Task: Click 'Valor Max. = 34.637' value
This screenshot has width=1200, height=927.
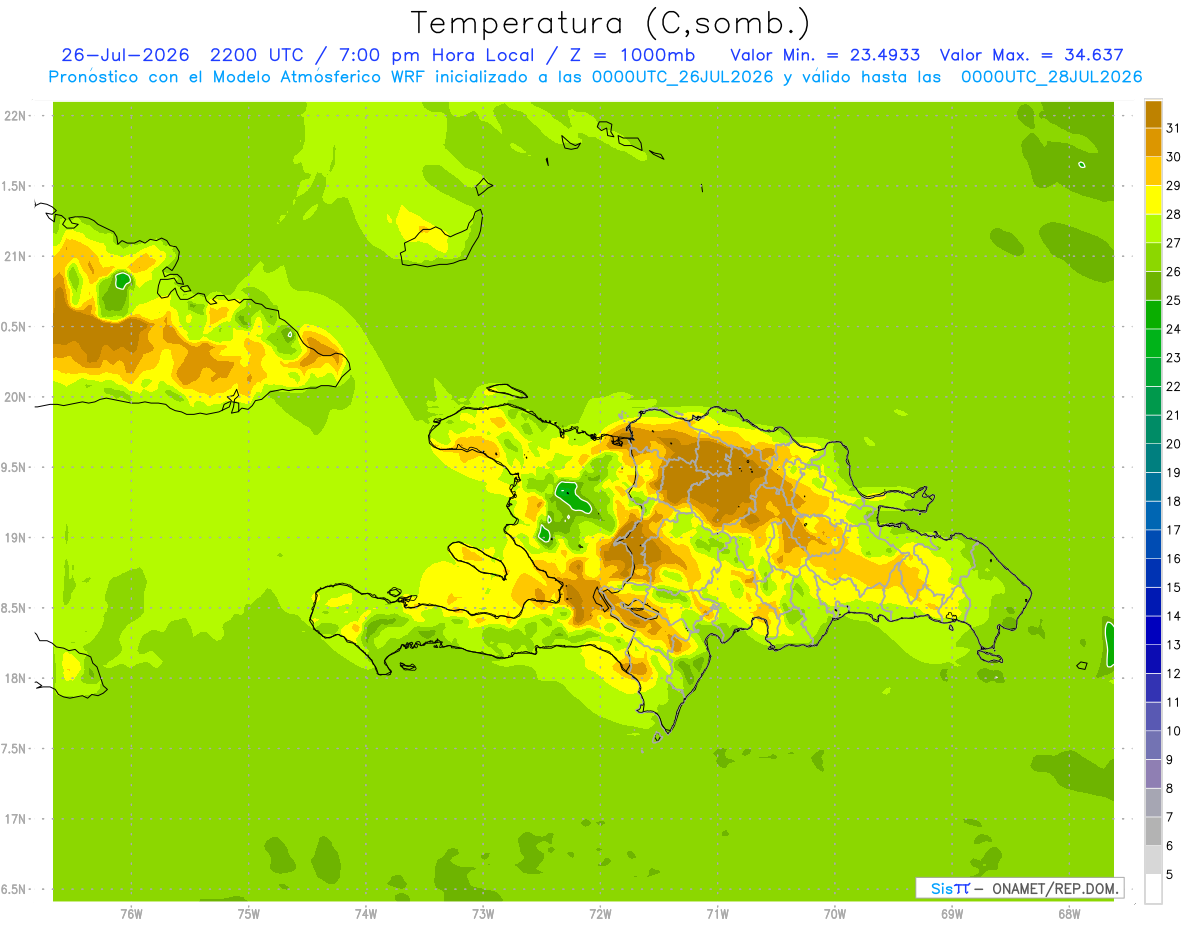Action: [1032, 55]
